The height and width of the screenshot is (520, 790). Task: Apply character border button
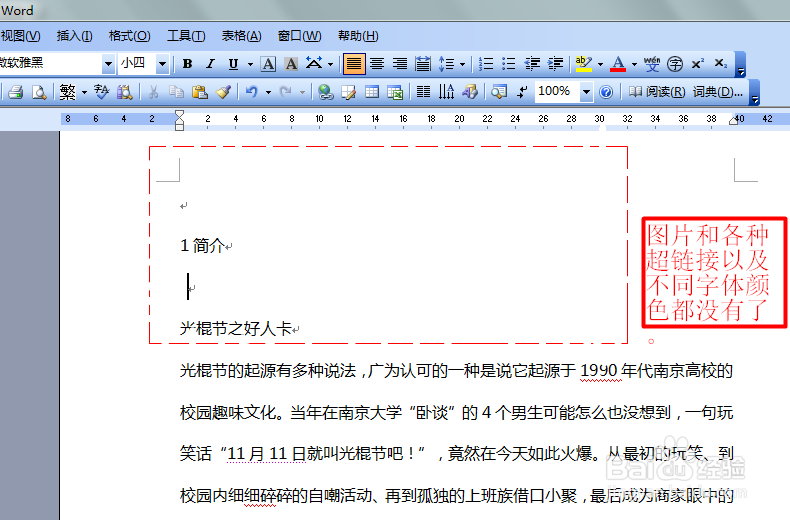pos(268,64)
